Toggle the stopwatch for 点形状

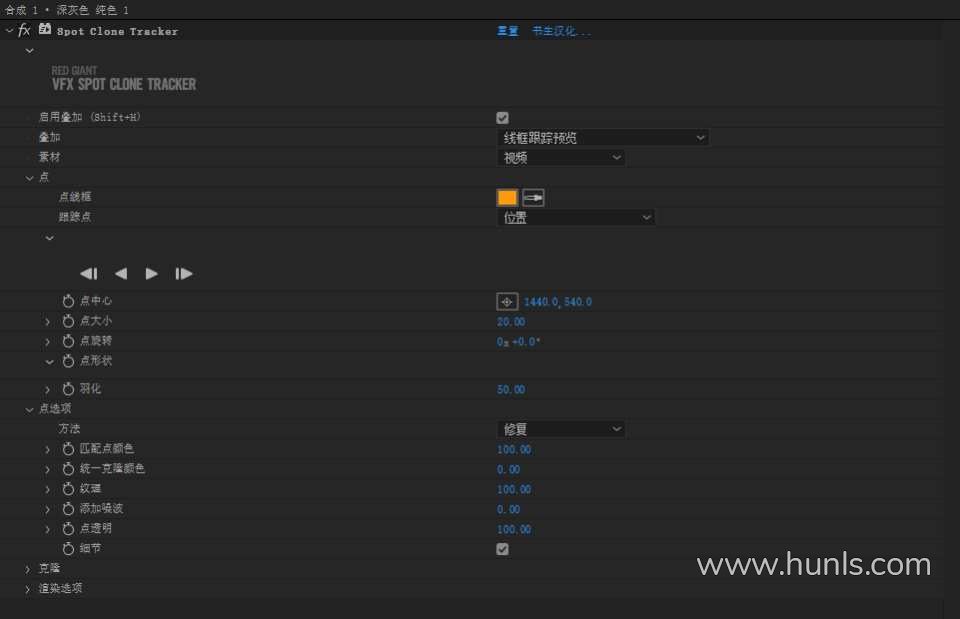click(x=68, y=361)
